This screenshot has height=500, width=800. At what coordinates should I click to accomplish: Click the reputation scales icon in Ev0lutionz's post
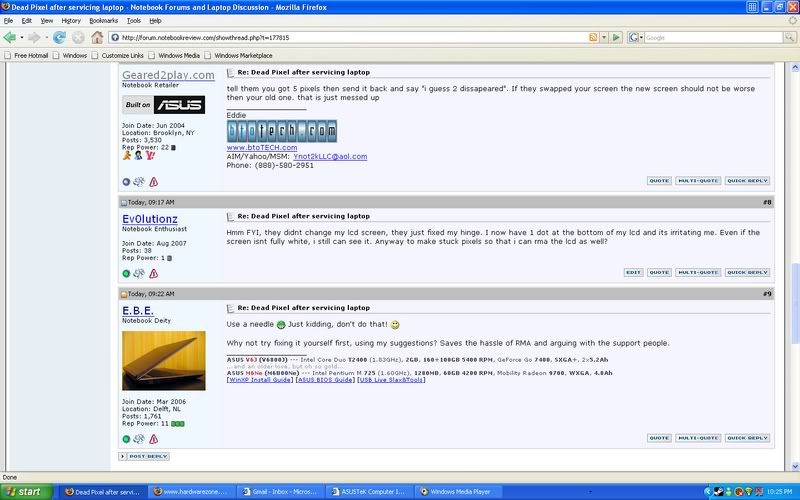pyautogui.click(x=139, y=273)
